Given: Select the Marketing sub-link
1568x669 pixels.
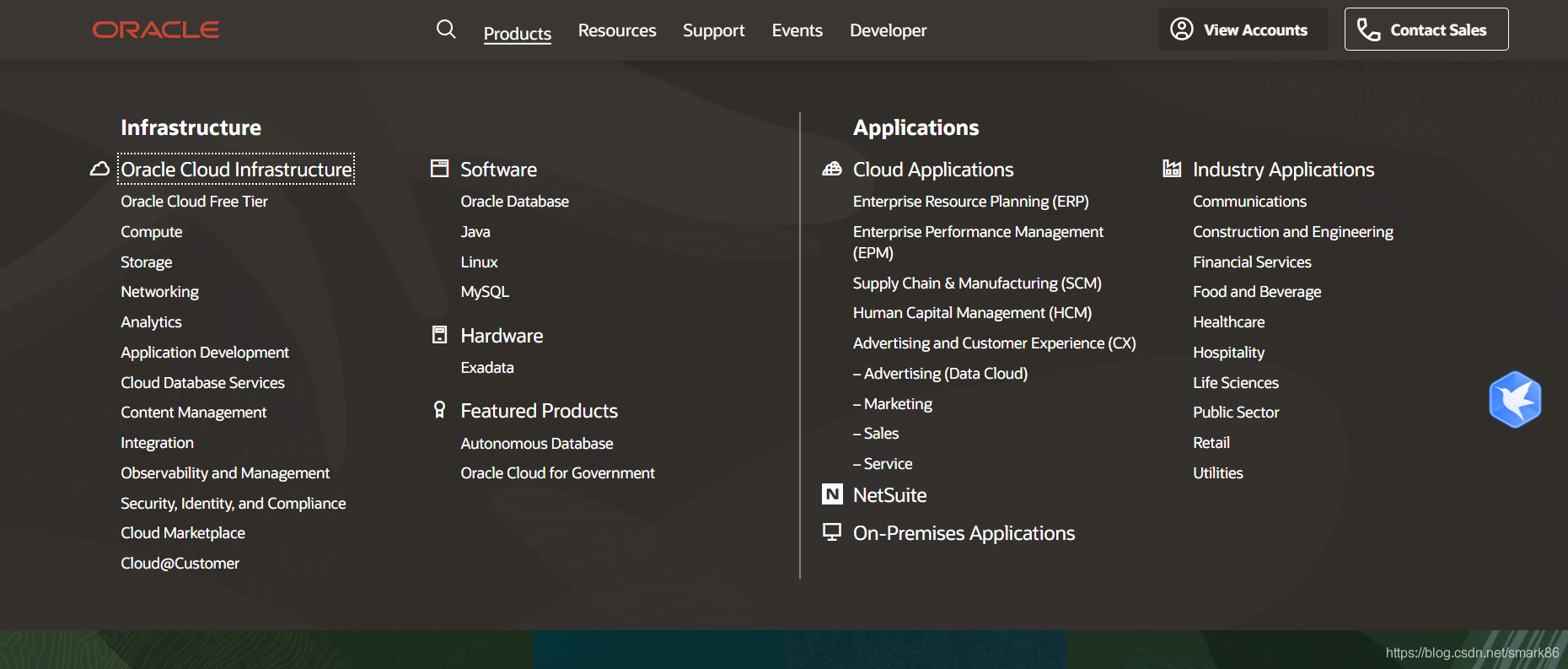Looking at the screenshot, I should click(x=893, y=404).
